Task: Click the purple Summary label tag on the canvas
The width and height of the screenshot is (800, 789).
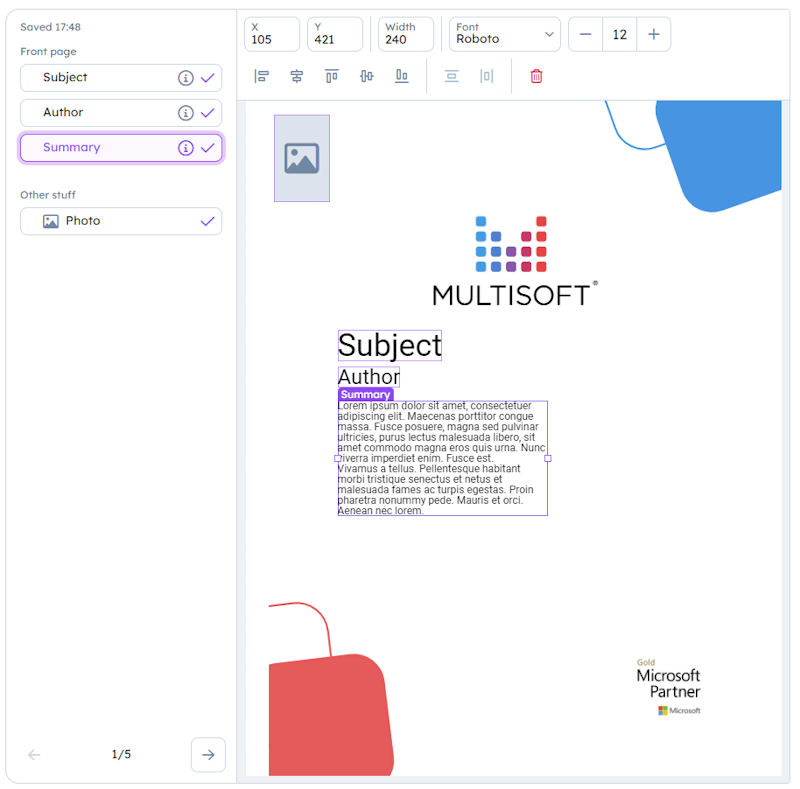Action: [x=366, y=394]
